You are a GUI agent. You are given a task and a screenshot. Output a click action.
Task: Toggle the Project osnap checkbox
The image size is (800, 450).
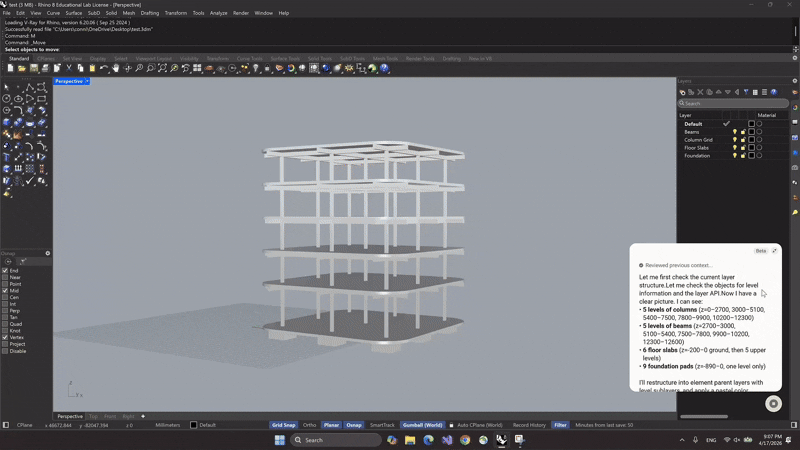(x=5, y=344)
